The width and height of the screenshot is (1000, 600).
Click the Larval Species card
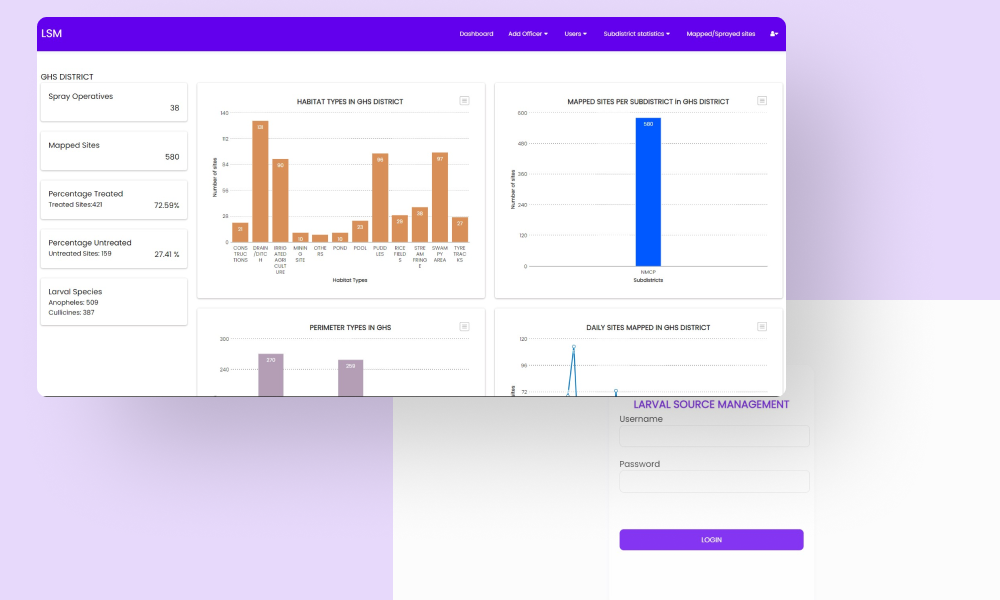click(x=114, y=302)
